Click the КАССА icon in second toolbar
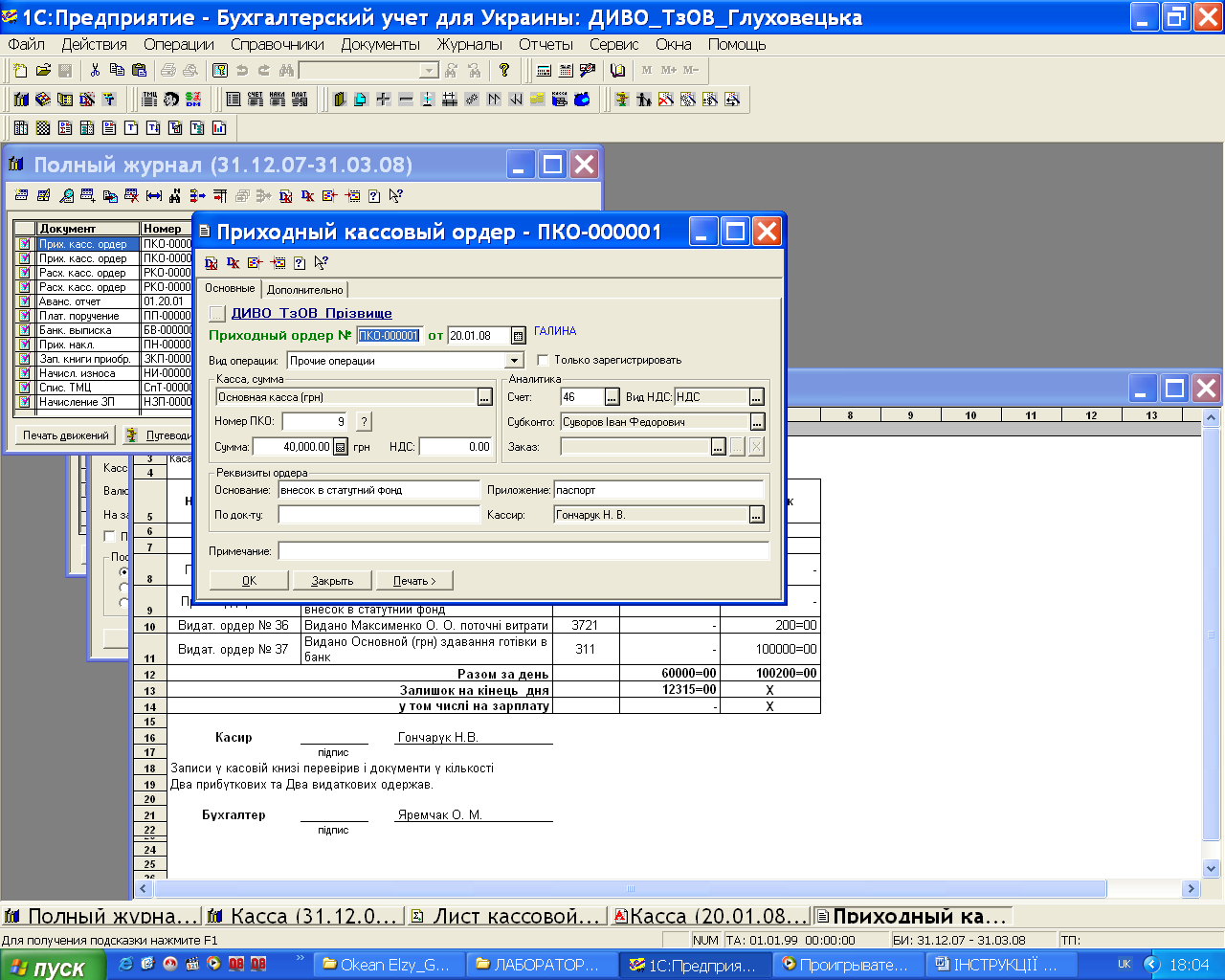 point(560,100)
